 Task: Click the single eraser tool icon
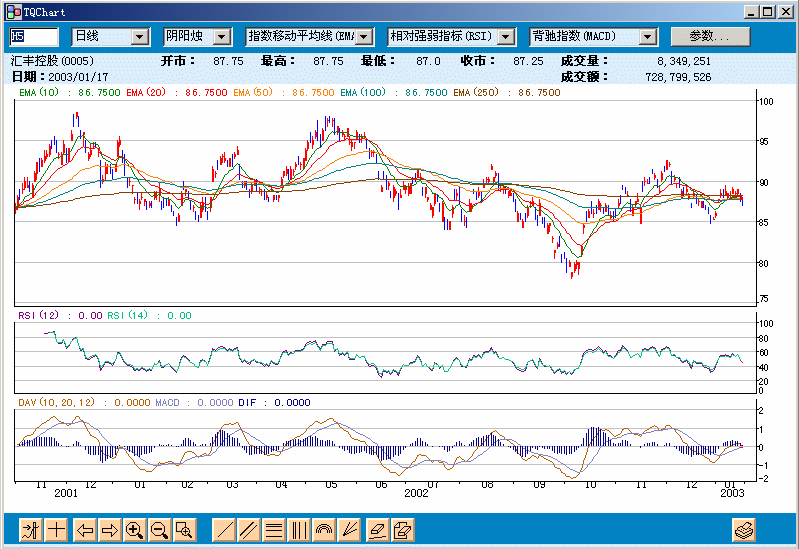[x=378, y=530]
